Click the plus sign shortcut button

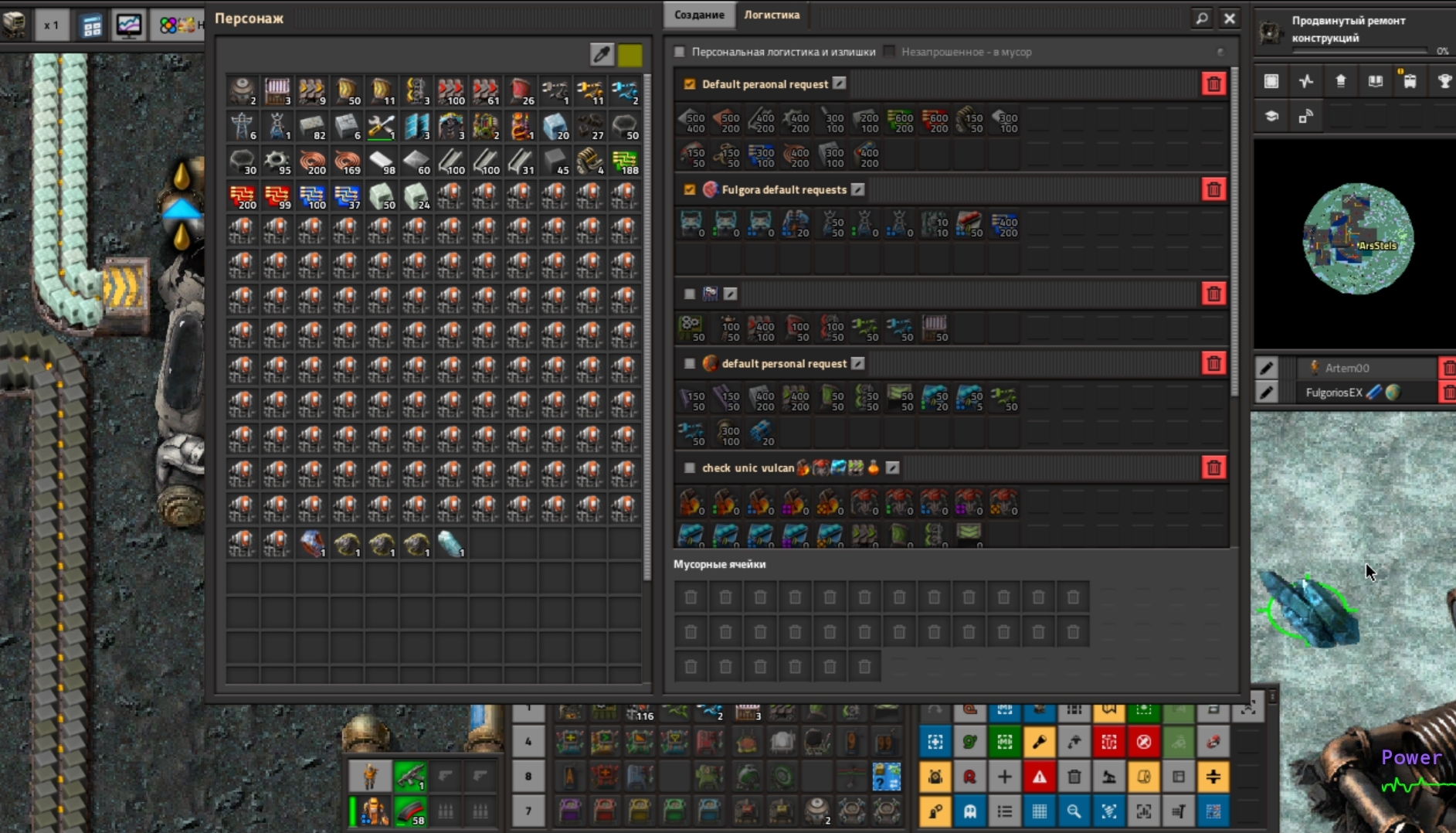[x=1005, y=777]
